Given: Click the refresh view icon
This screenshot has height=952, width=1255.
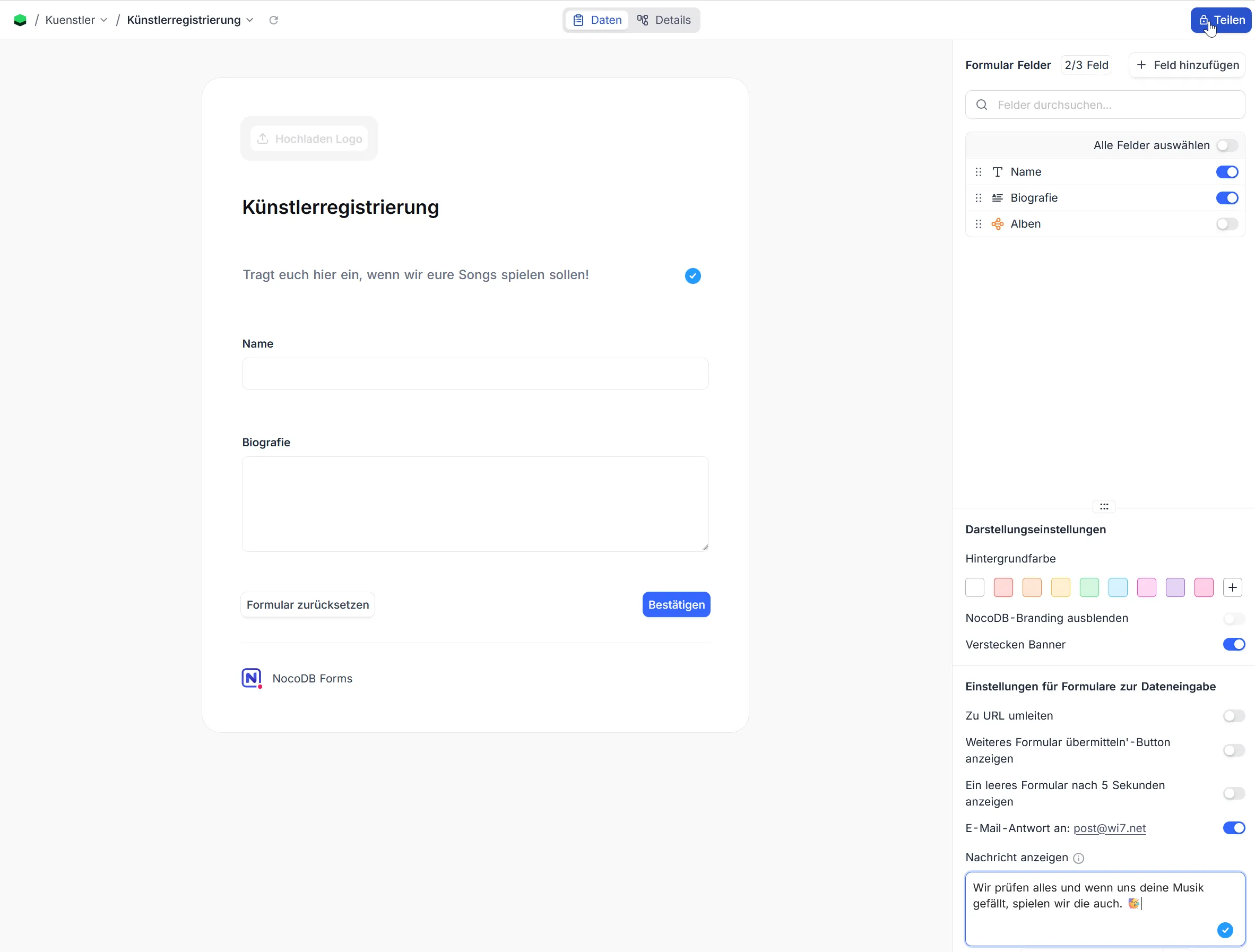Looking at the screenshot, I should 273,20.
